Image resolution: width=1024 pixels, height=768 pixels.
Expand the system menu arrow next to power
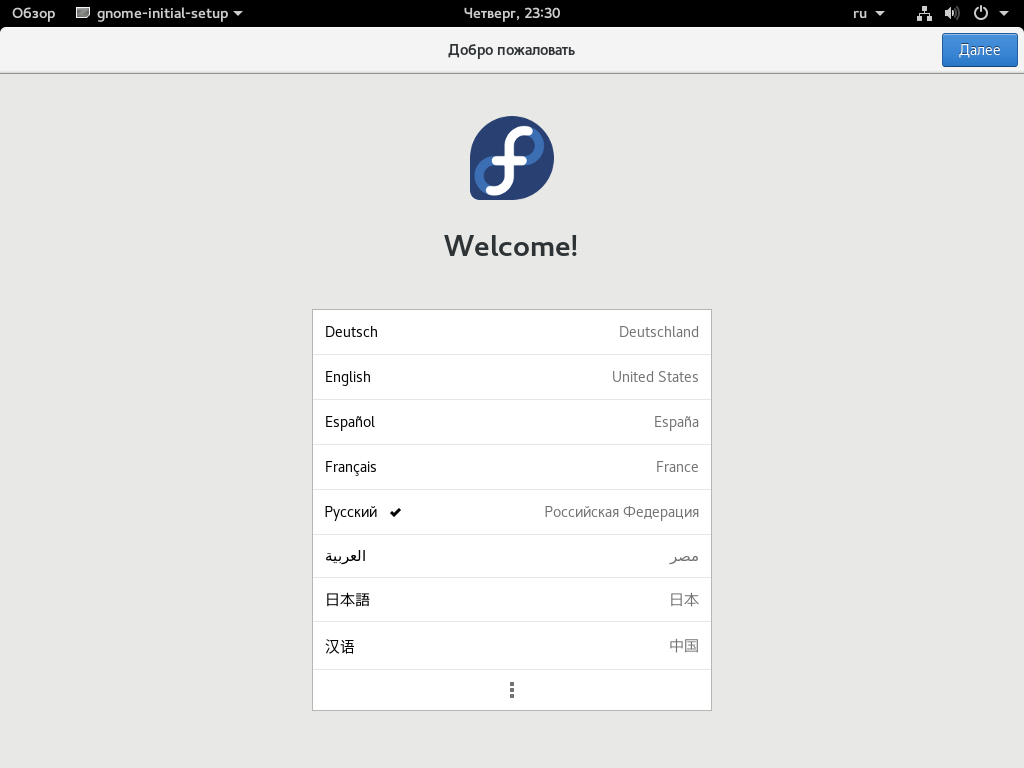point(1004,13)
